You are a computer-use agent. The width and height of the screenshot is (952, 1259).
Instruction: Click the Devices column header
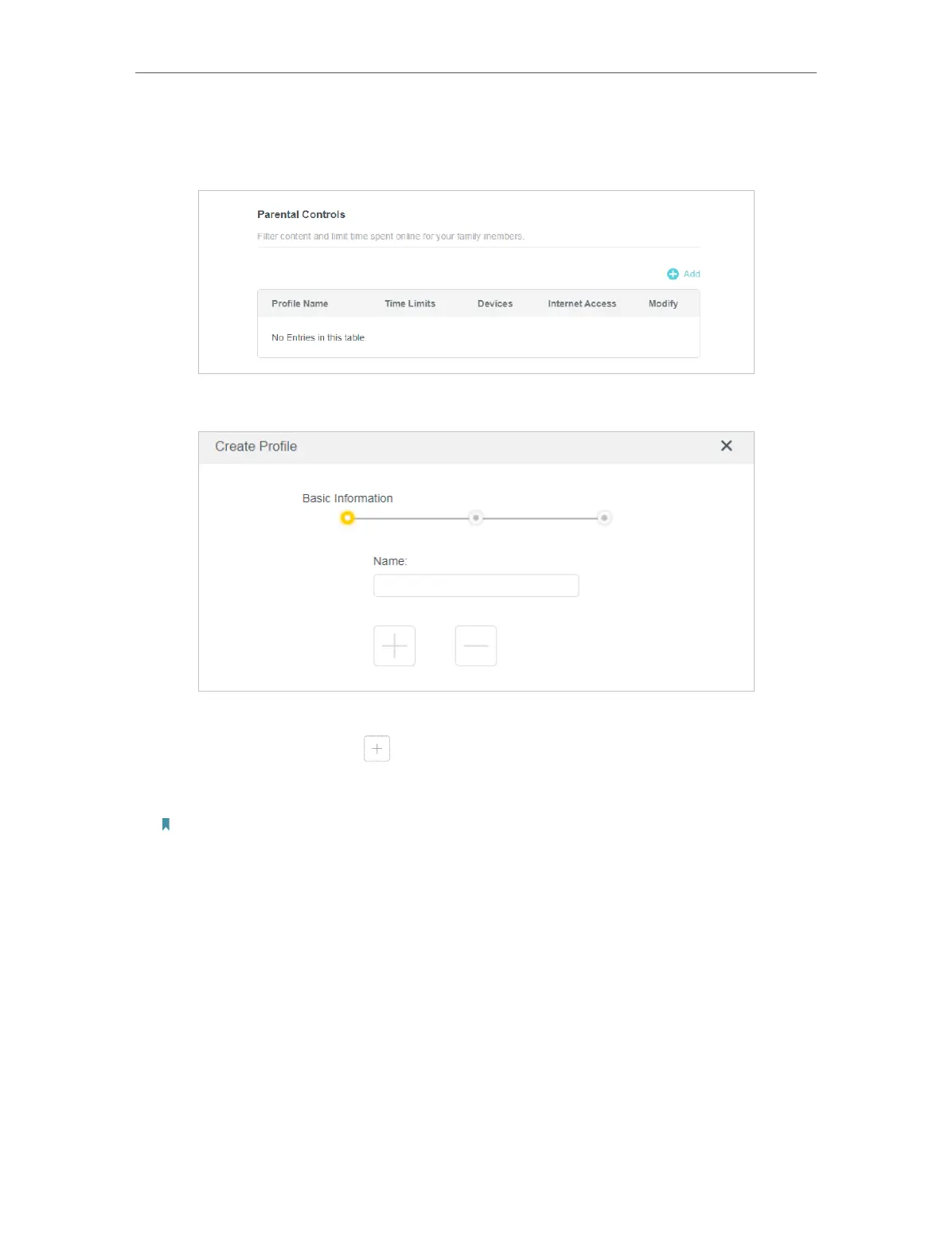point(495,304)
